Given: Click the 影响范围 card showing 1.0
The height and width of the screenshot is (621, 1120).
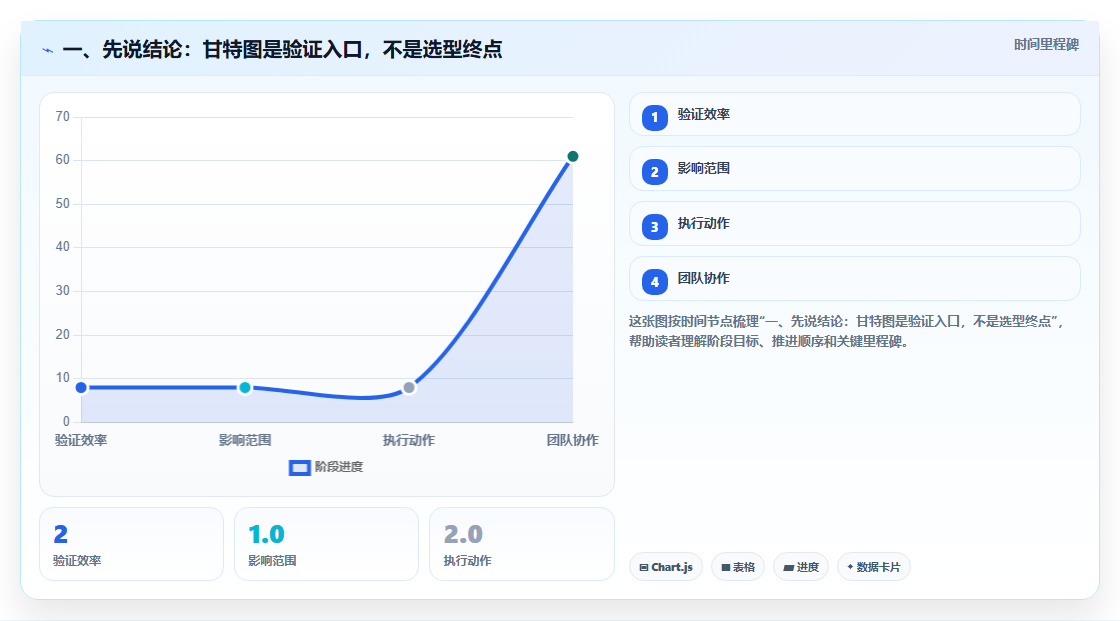Looking at the screenshot, I should [x=326, y=544].
